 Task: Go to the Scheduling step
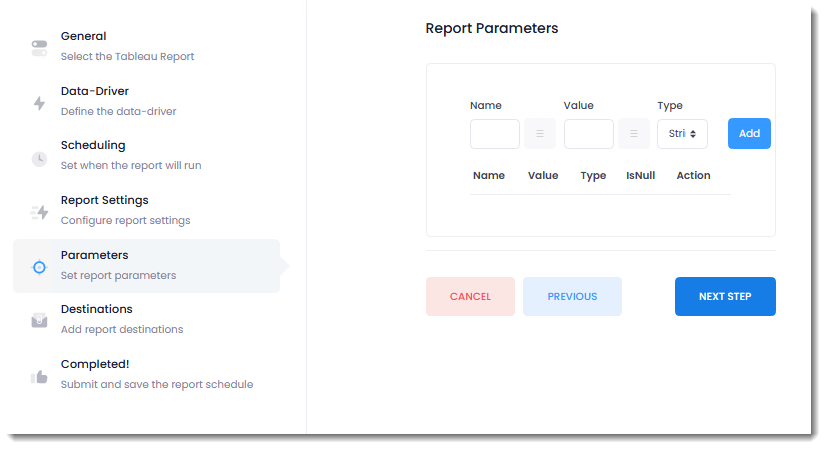tap(93, 146)
